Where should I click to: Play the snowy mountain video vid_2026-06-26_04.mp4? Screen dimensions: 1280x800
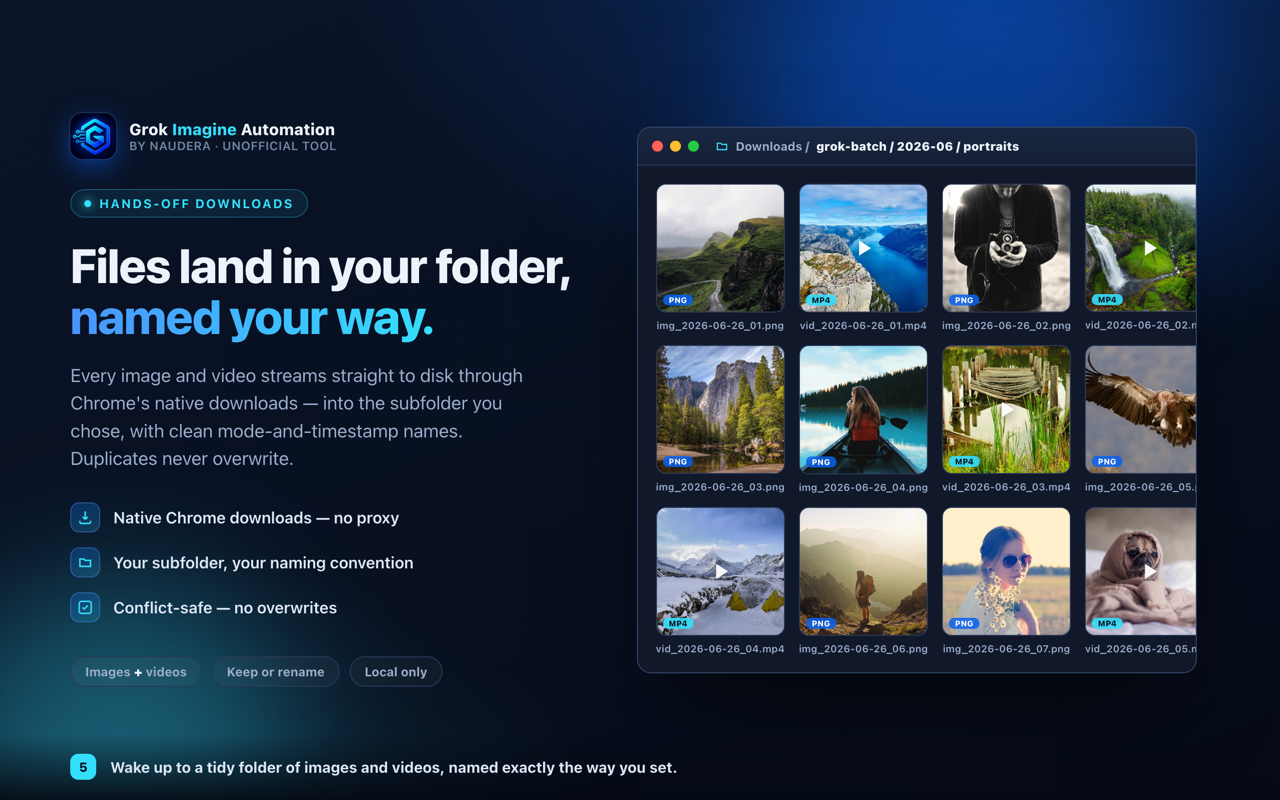pyautogui.click(x=721, y=571)
